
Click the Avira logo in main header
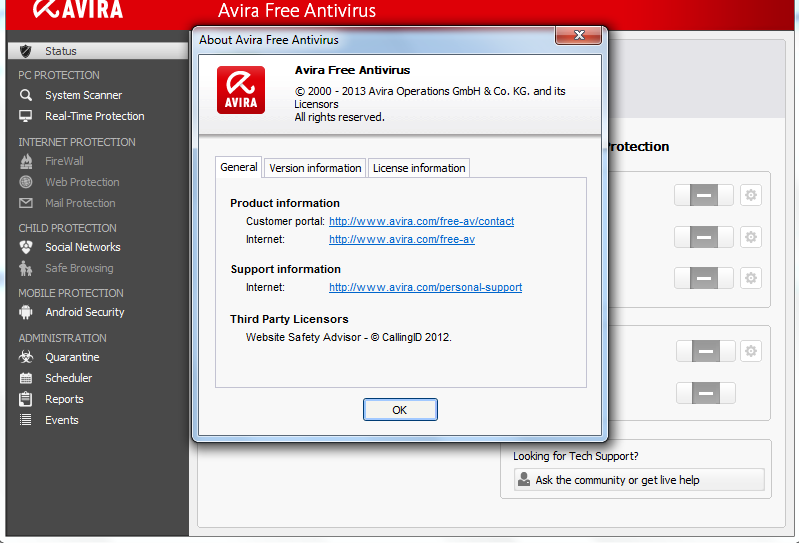pyautogui.click(x=78, y=9)
